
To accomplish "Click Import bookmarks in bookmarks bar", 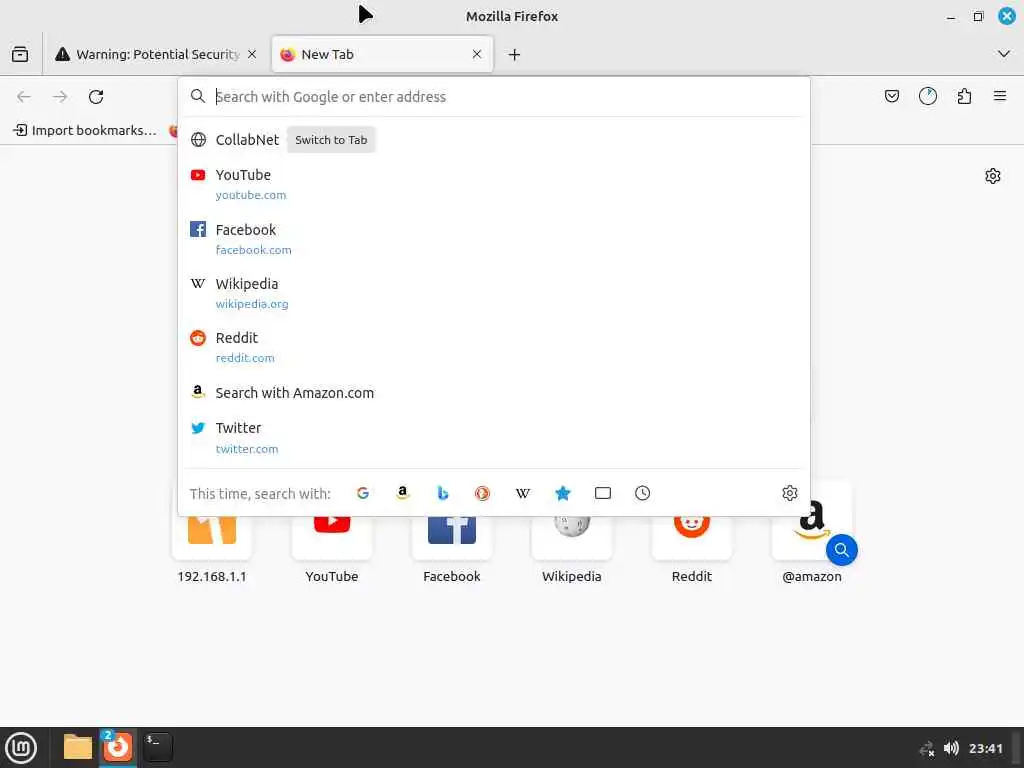I will [x=85, y=131].
